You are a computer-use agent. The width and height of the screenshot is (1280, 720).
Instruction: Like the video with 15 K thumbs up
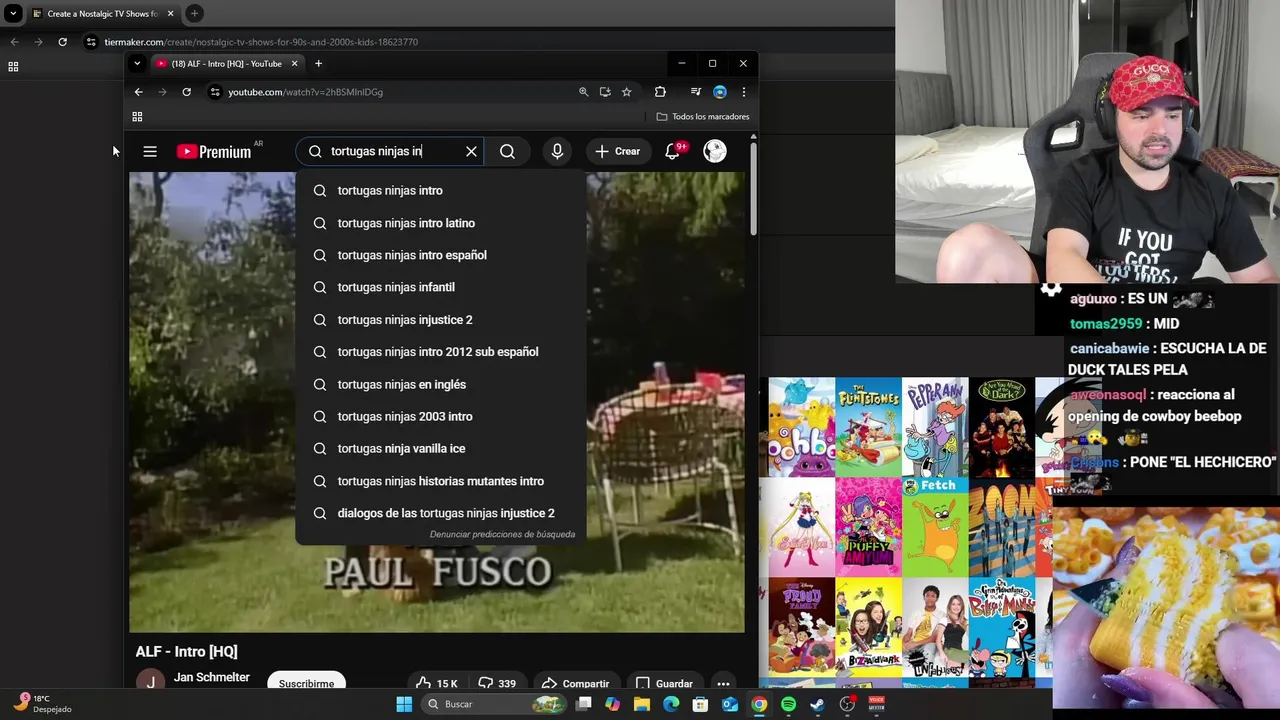point(436,684)
